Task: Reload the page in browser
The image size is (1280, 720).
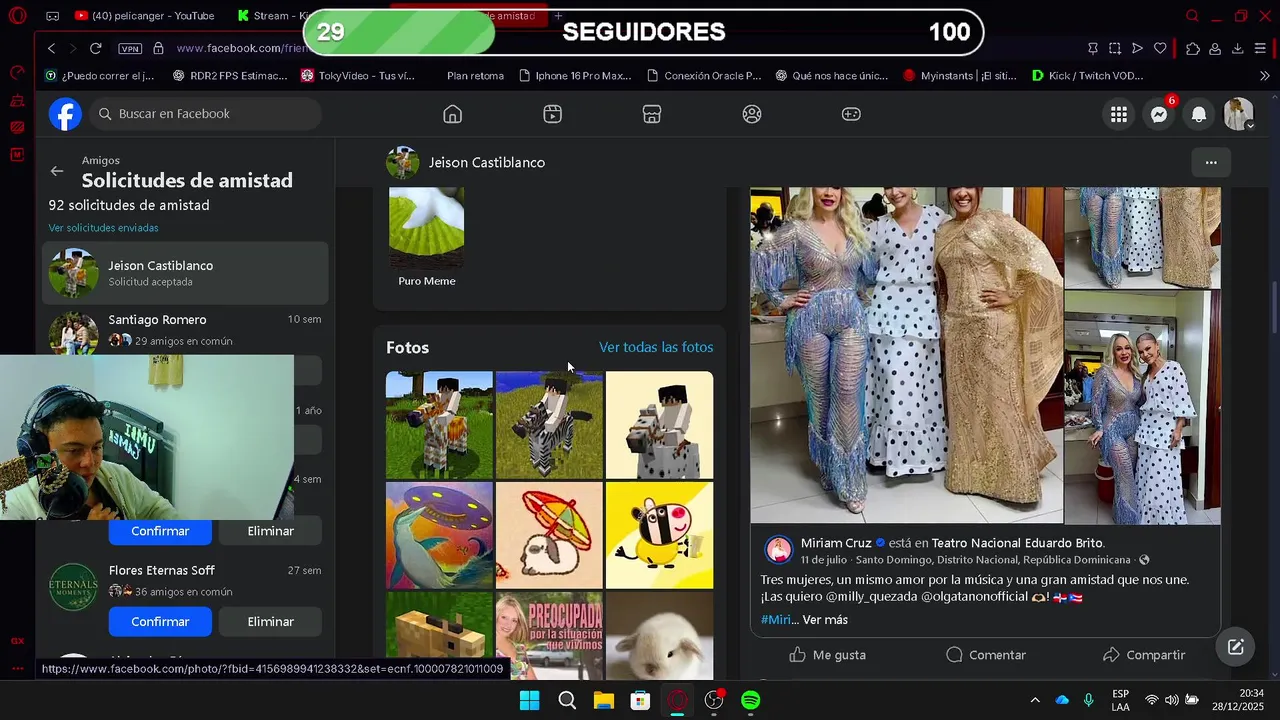Action: (96, 48)
